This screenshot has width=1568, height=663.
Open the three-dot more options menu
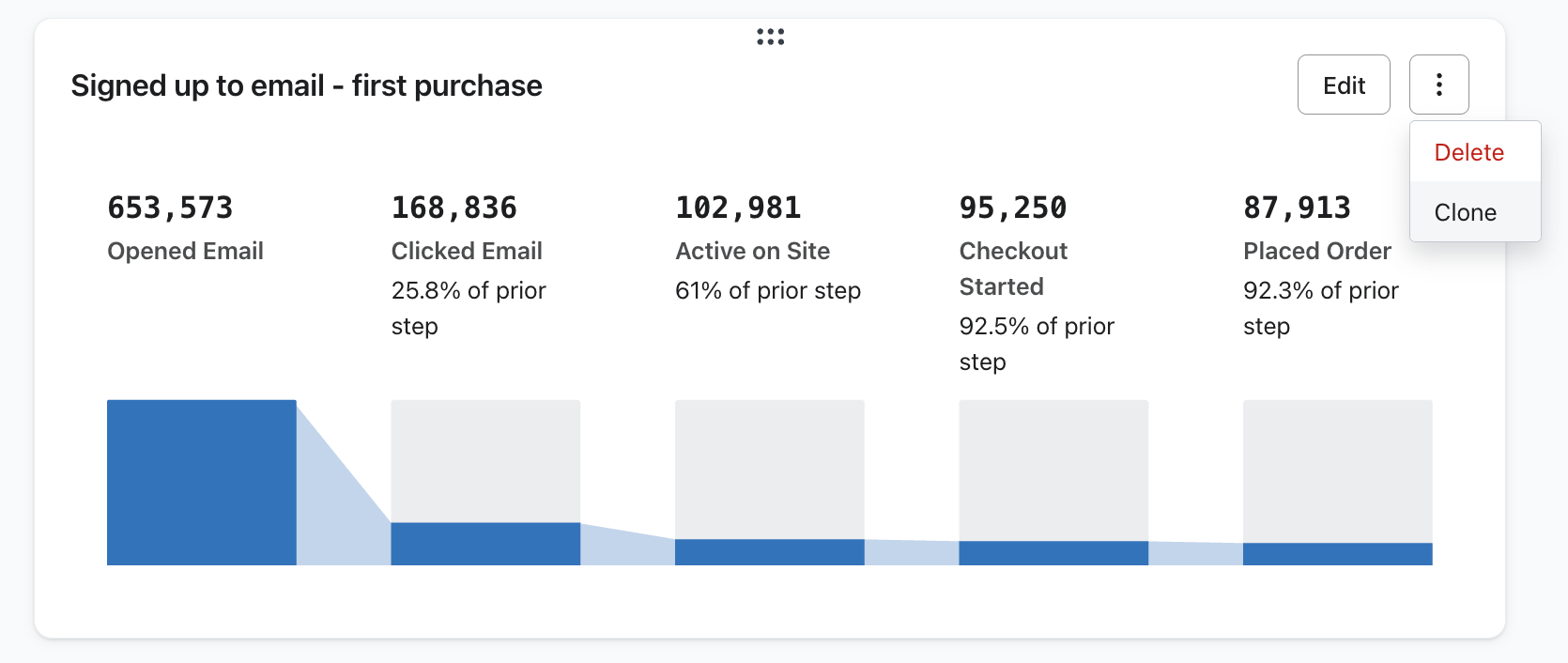coord(1438,85)
